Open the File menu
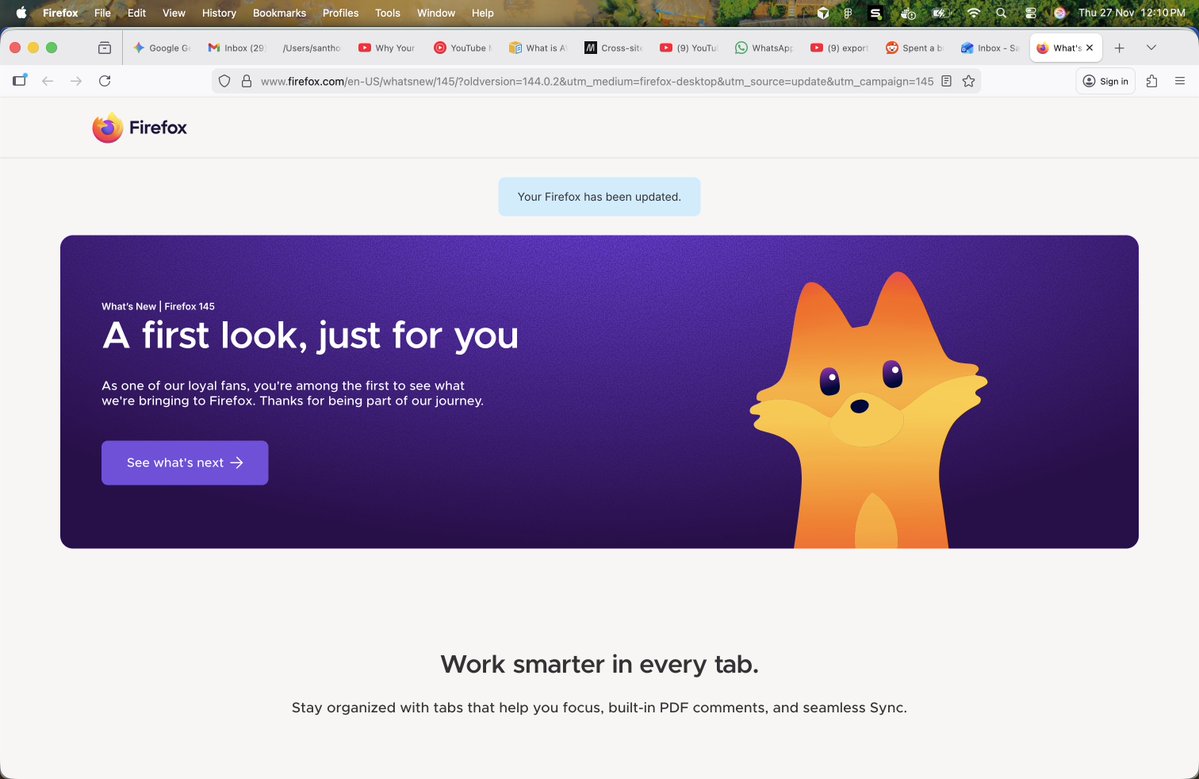The width and height of the screenshot is (1199, 779). tap(102, 13)
